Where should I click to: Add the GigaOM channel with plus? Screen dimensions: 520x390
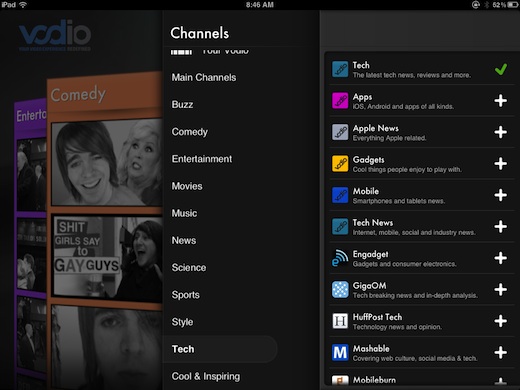(501, 289)
